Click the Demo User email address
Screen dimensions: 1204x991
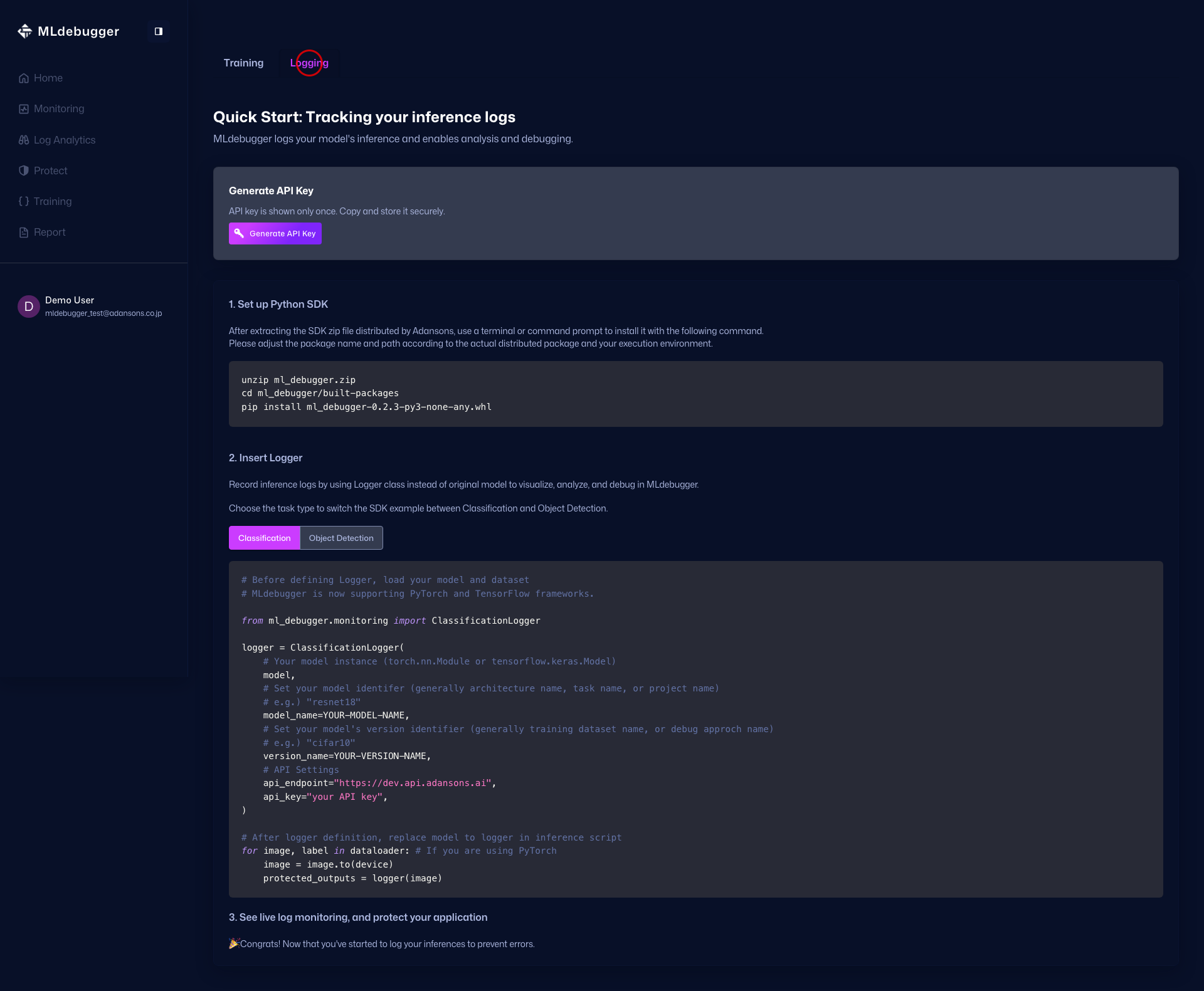point(103,313)
